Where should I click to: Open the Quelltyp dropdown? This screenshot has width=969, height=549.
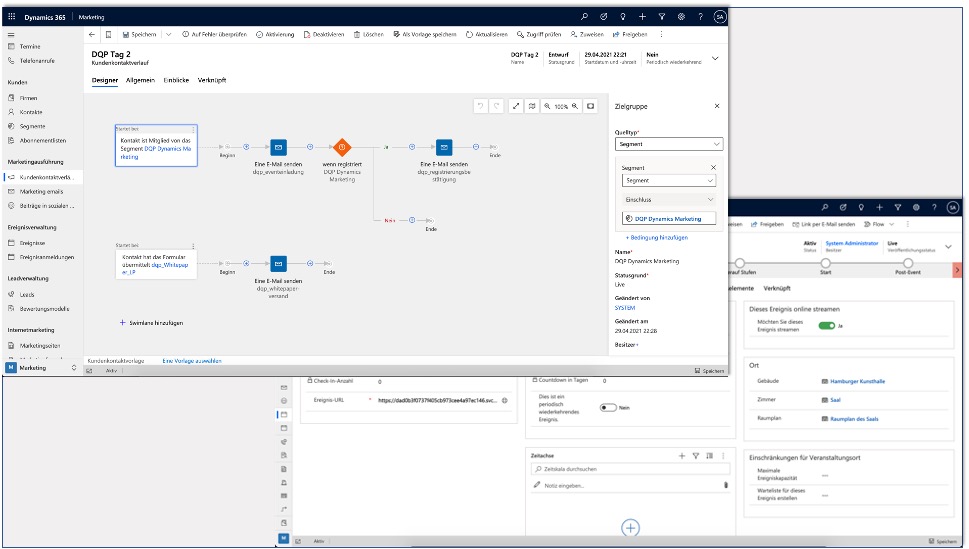click(x=668, y=144)
